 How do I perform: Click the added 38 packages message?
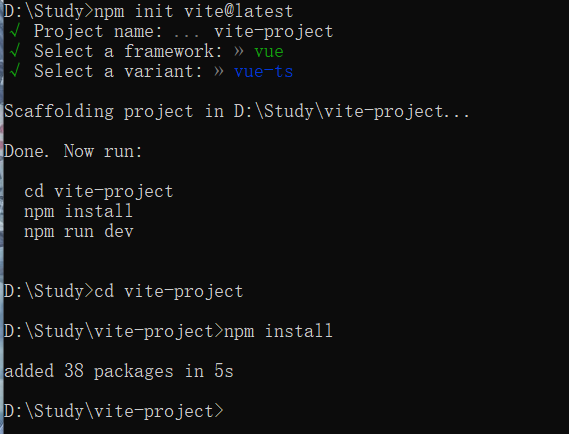119,371
